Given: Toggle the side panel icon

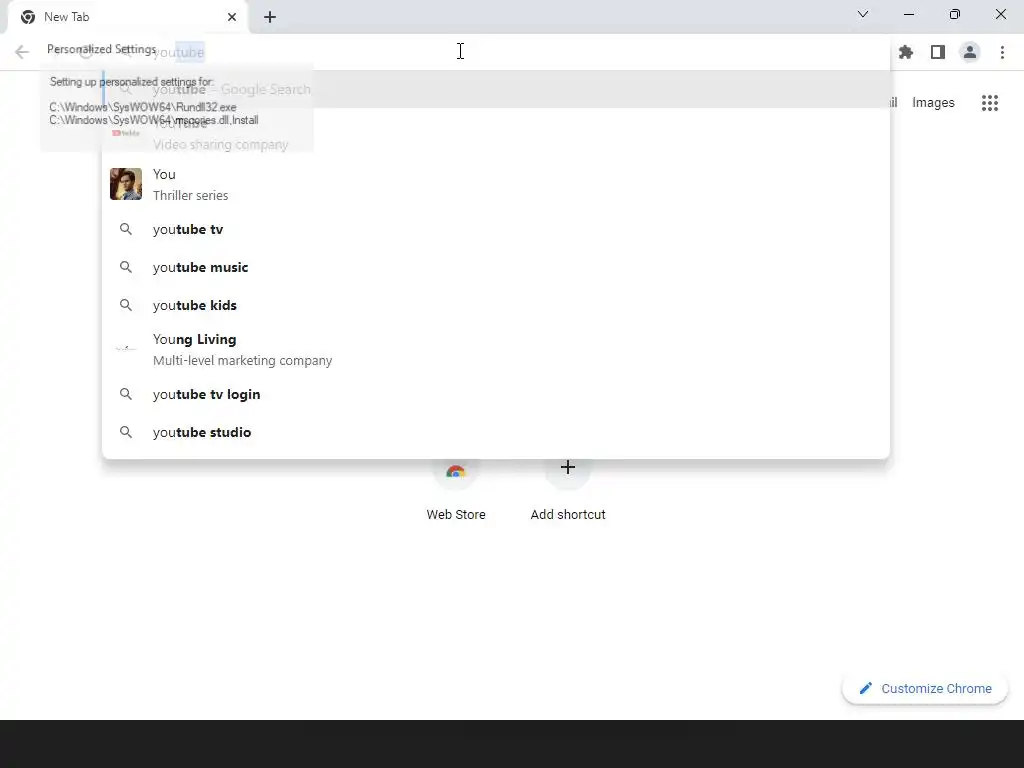Looking at the screenshot, I should pyautogui.click(x=938, y=52).
